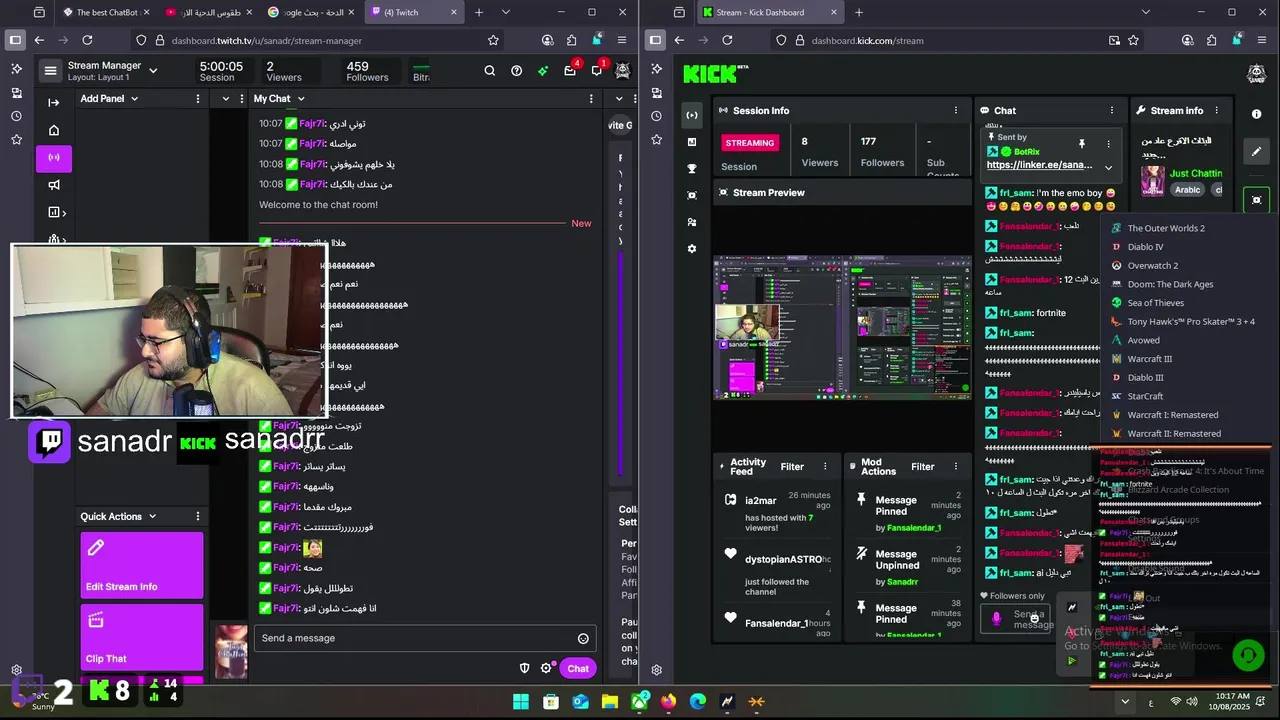1280x720 pixels.
Task: Click green-outlined Kick capture icon
Action: [1257, 200]
